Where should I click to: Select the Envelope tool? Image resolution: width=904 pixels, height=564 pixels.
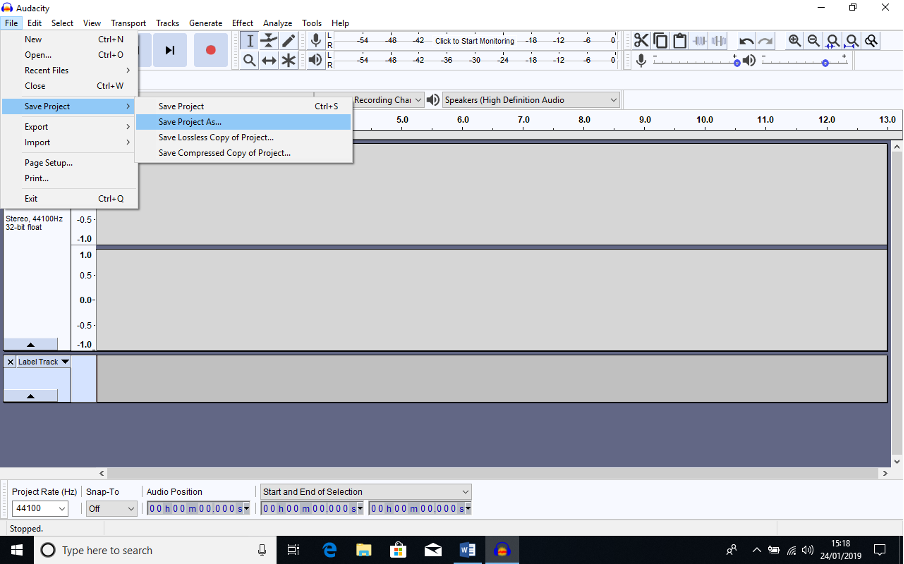point(269,40)
